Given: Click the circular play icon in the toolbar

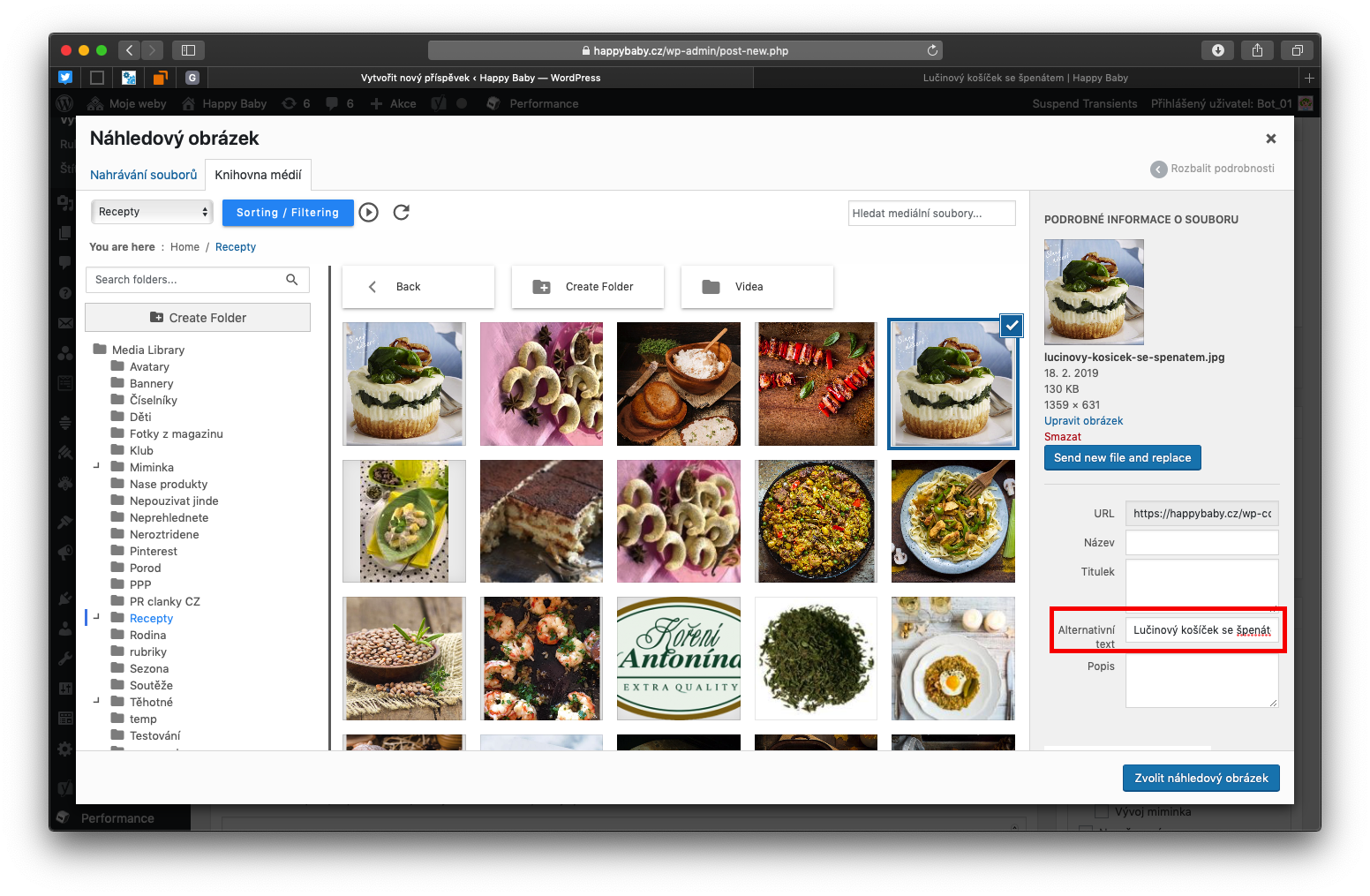Looking at the screenshot, I should 369,212.
